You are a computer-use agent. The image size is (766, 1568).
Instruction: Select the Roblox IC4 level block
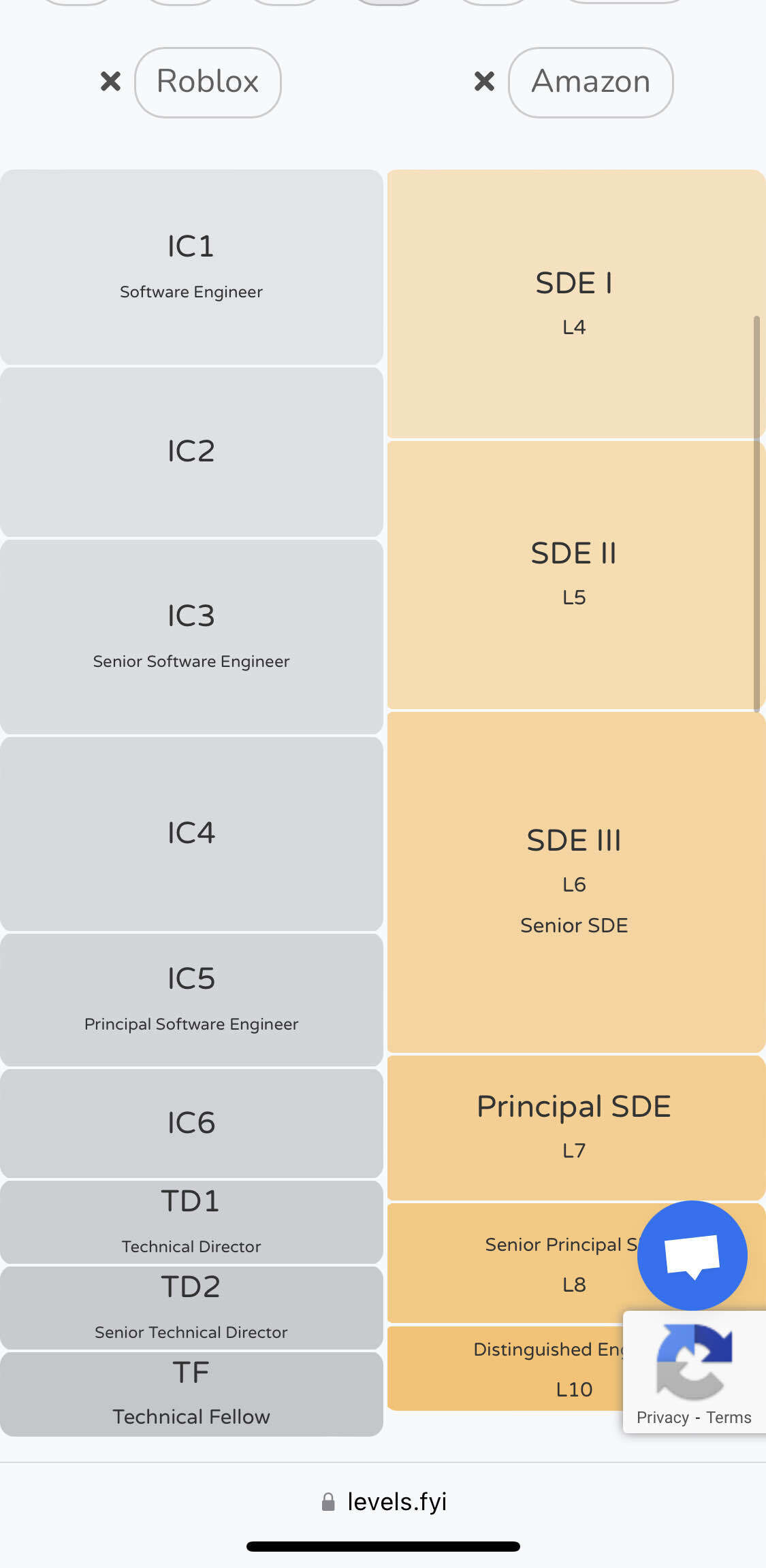pos(191,834)
